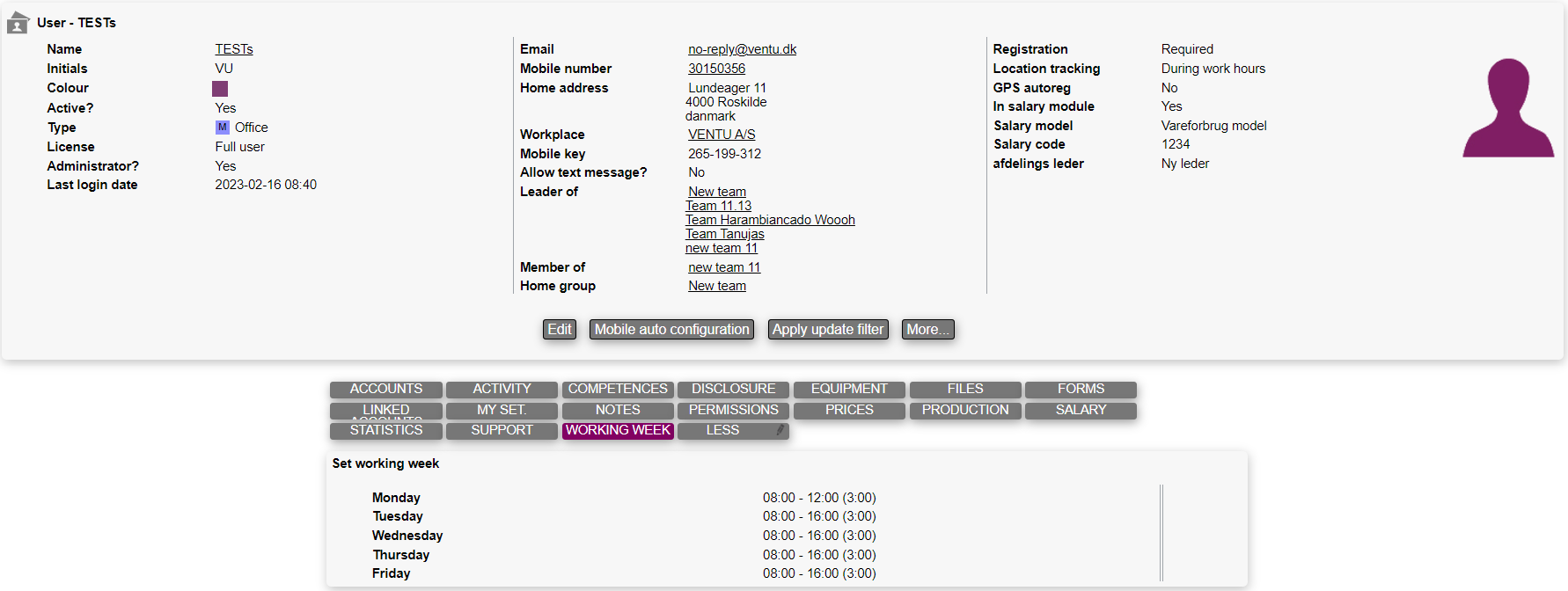Collapse the tab list with LESS
This screenshot has height=591, width=1568.
(x=722, y=430)
